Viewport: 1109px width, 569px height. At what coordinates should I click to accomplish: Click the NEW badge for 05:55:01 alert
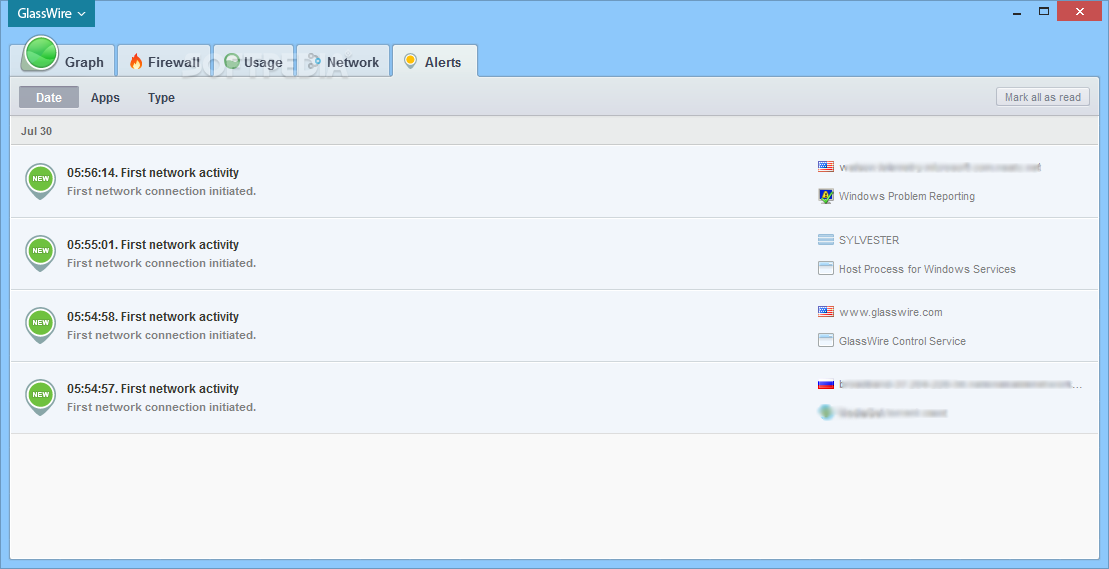click(x=40, y=252)
